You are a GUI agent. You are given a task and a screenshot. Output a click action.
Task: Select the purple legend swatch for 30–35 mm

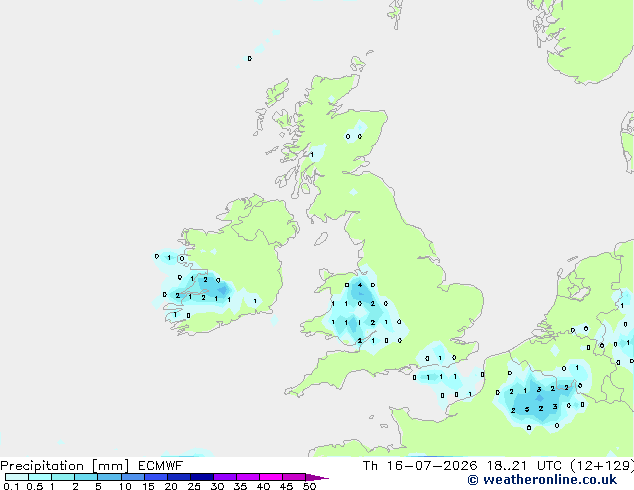(225, 477)
